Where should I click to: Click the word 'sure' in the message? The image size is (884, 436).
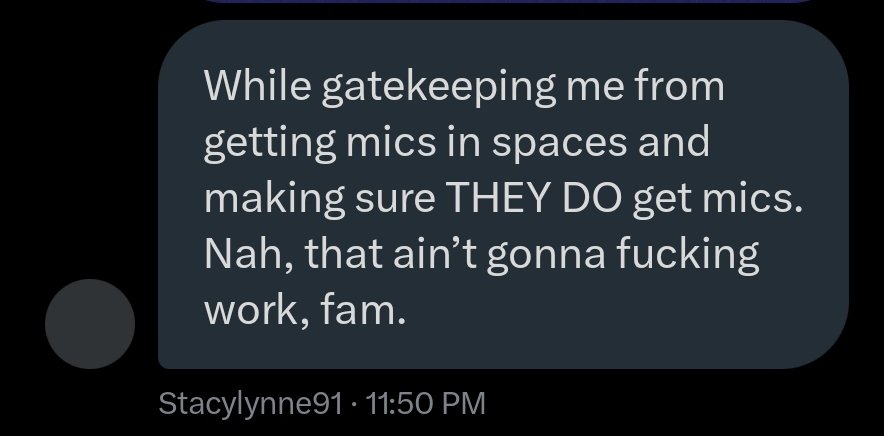(x=389, y=198)
